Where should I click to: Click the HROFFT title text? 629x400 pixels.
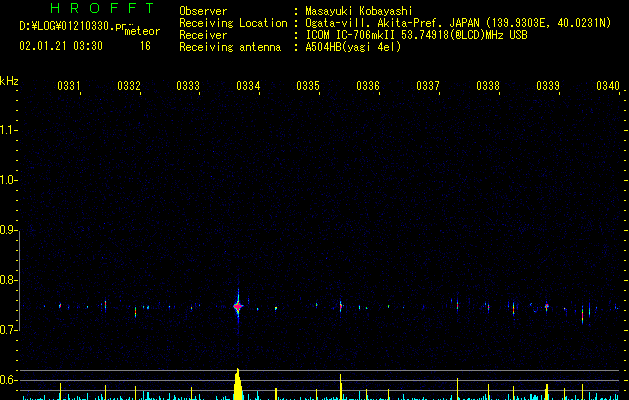[x=103, y=8]
